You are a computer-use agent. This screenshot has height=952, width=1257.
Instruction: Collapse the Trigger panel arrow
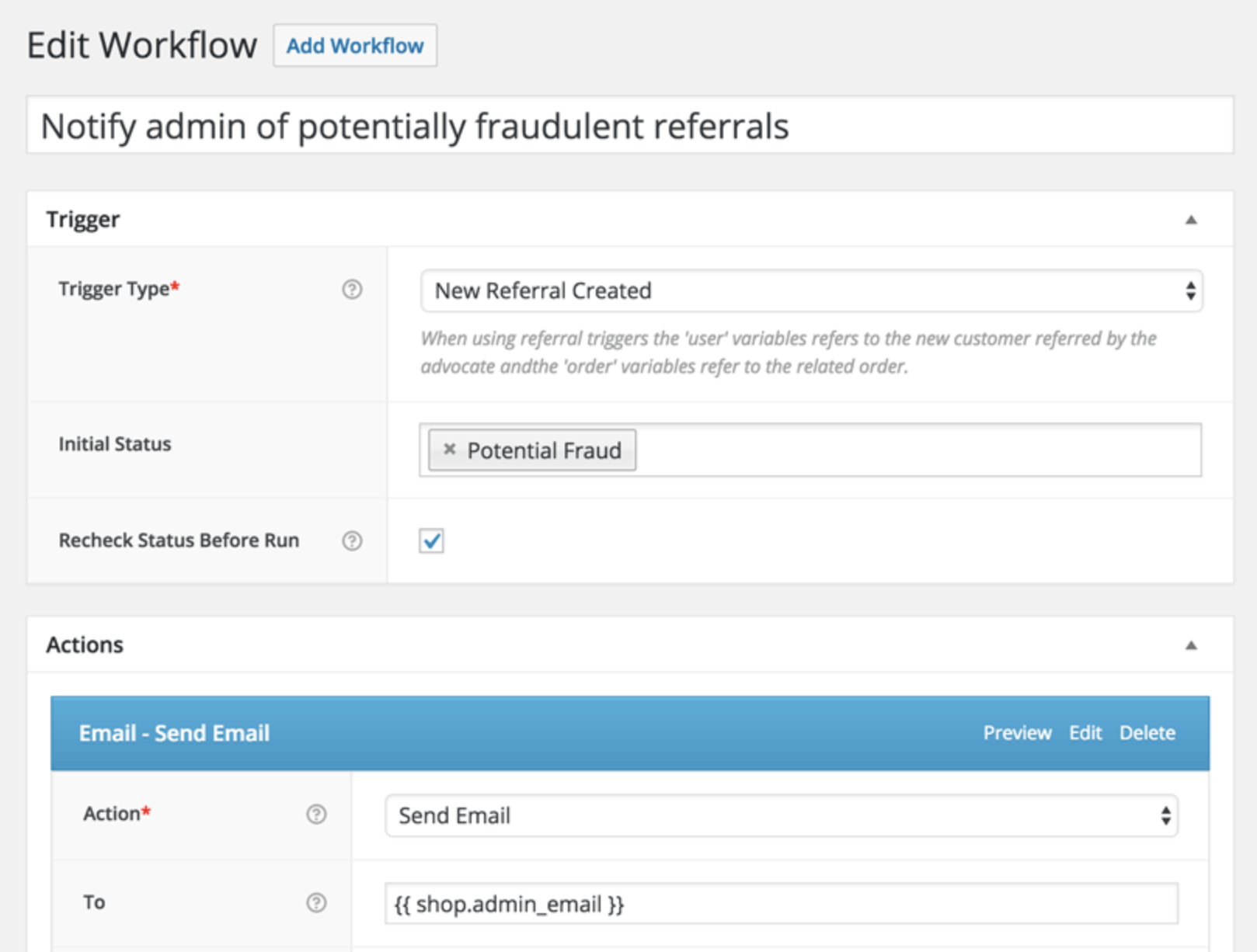tap(1191, 220)
